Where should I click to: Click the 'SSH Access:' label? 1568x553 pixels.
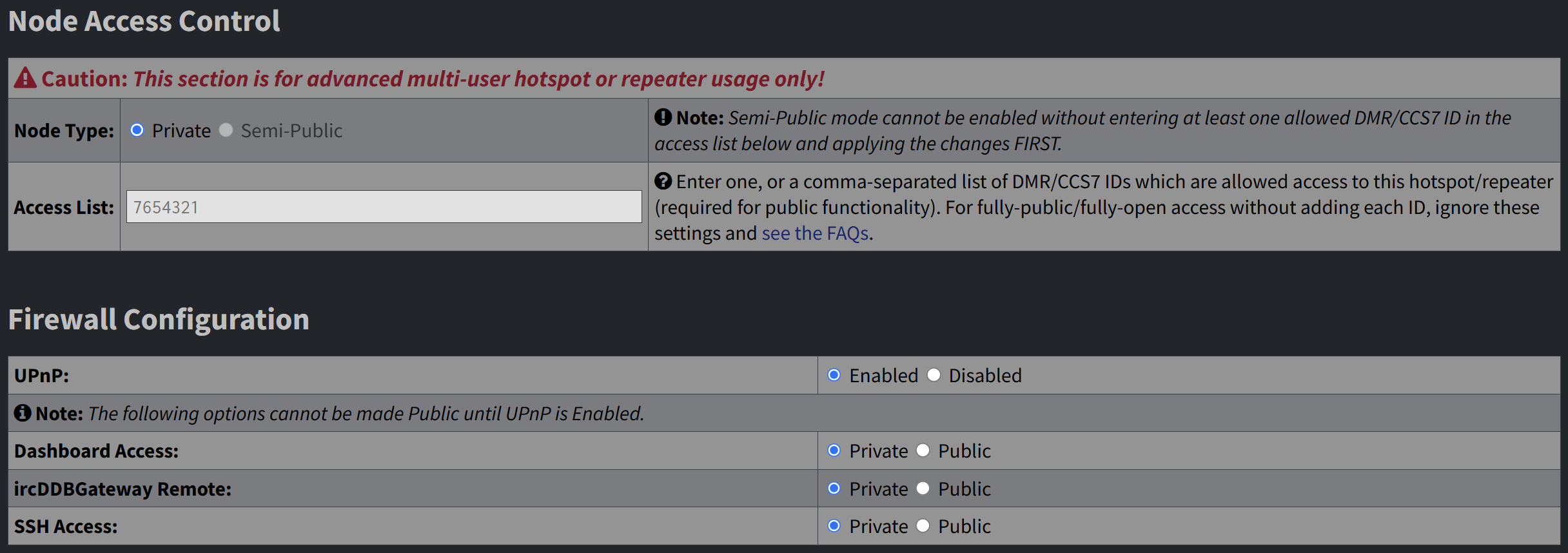(x=66, y=527)
